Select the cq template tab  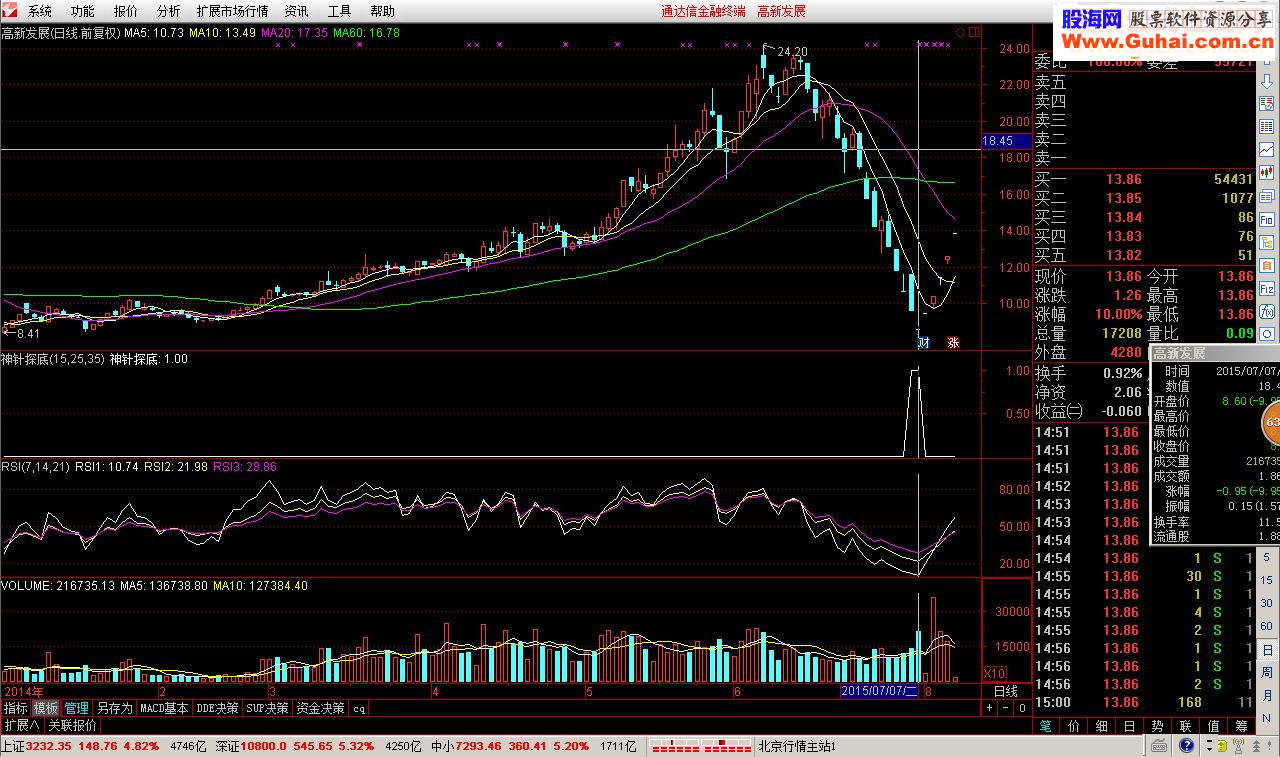point(359,708)
